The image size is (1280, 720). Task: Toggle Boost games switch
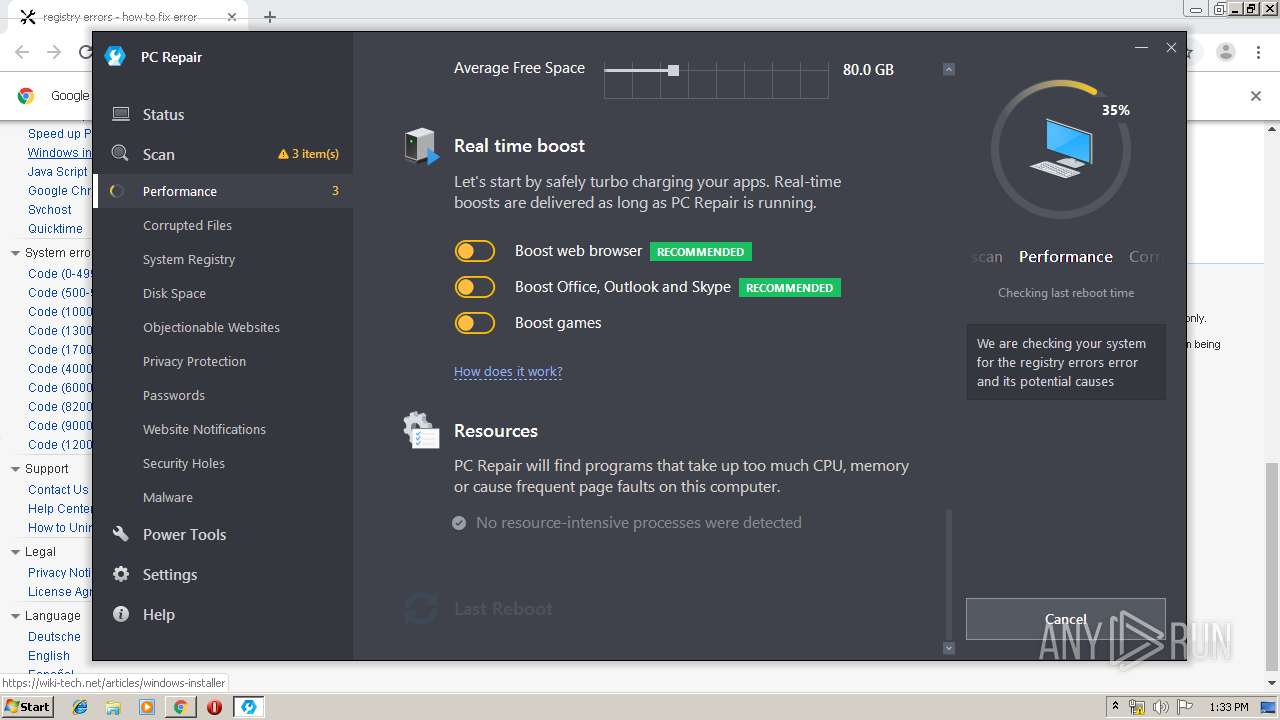(474, 323)
